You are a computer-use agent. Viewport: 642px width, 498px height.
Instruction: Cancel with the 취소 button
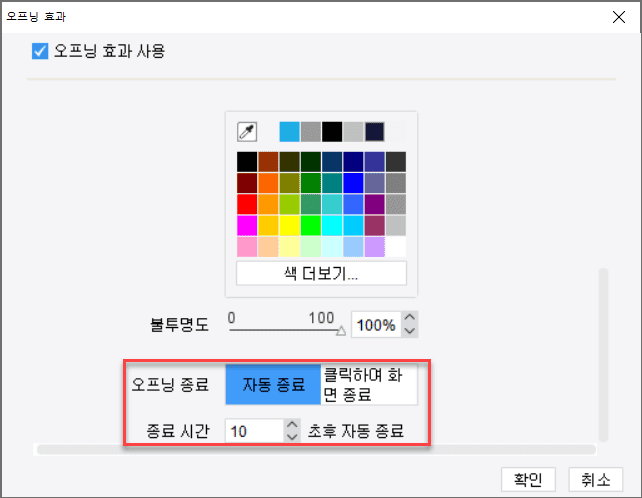tap(596, 479)
